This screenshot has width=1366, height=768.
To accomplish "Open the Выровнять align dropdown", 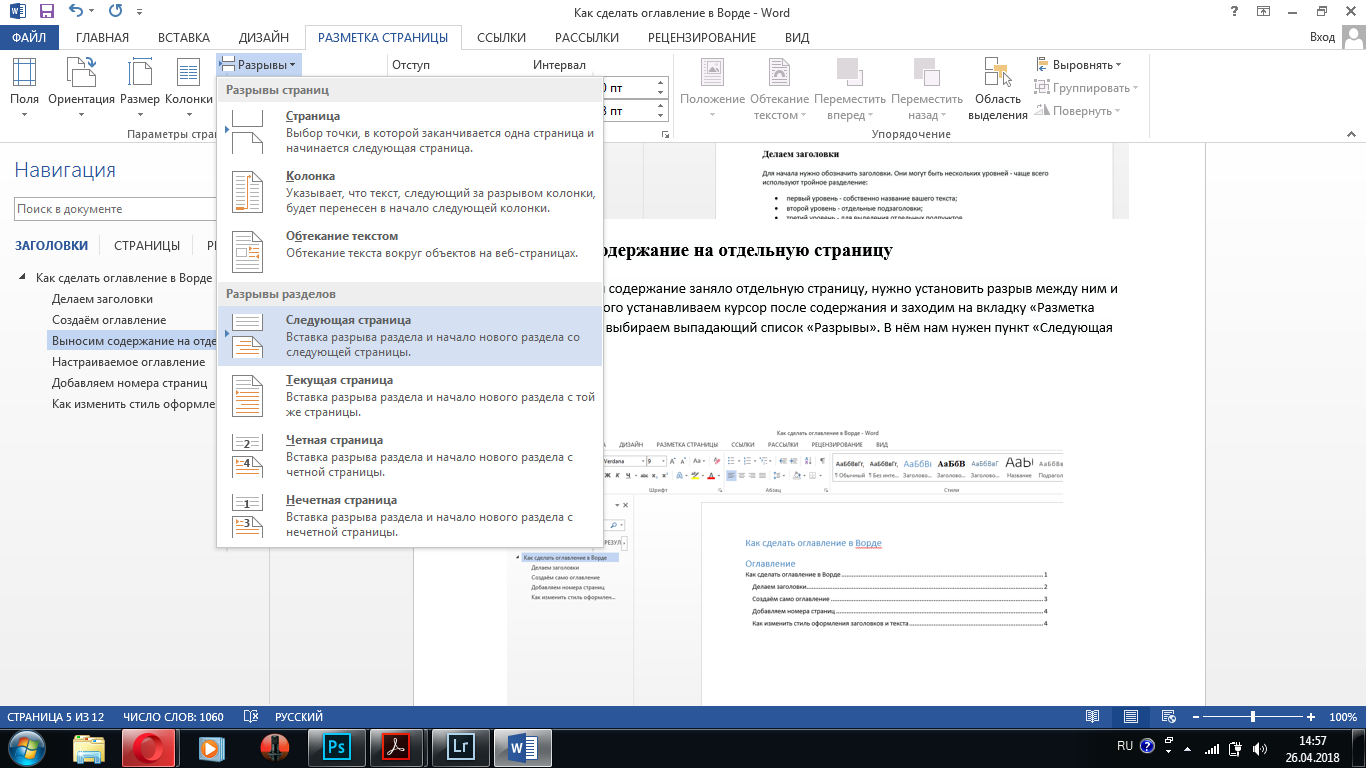I will (x=1079, y=65).
